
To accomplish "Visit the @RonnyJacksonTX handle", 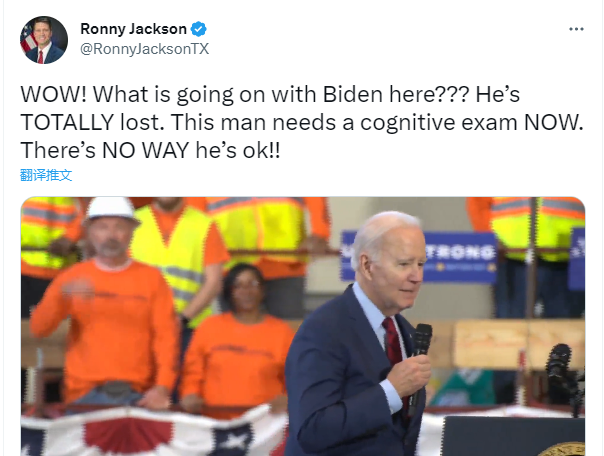I will 144,49.
